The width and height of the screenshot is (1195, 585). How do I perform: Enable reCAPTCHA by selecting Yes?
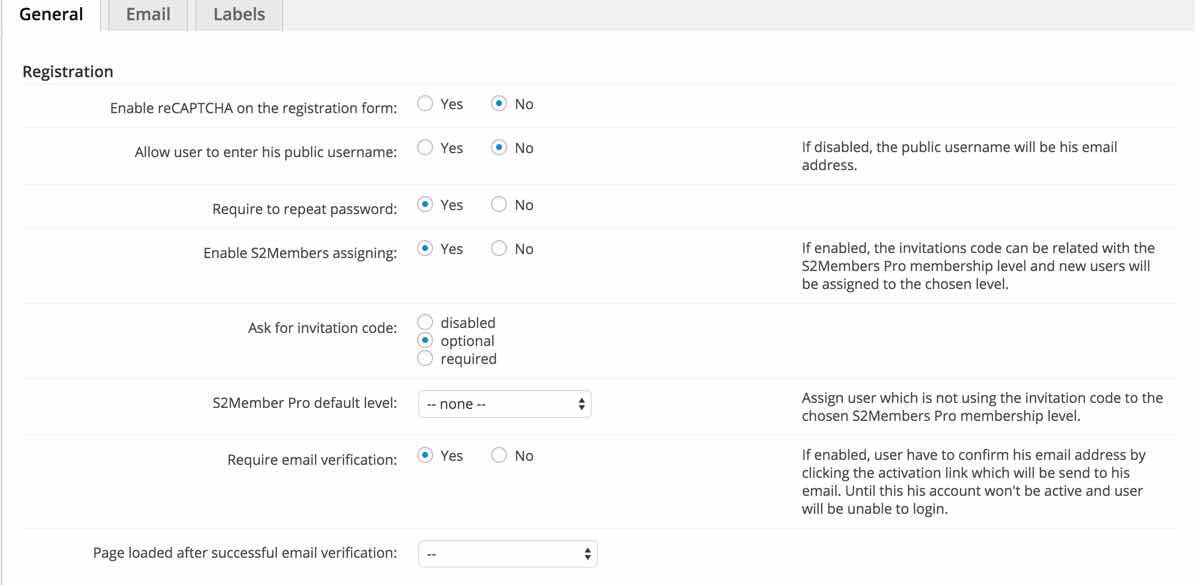425,103
